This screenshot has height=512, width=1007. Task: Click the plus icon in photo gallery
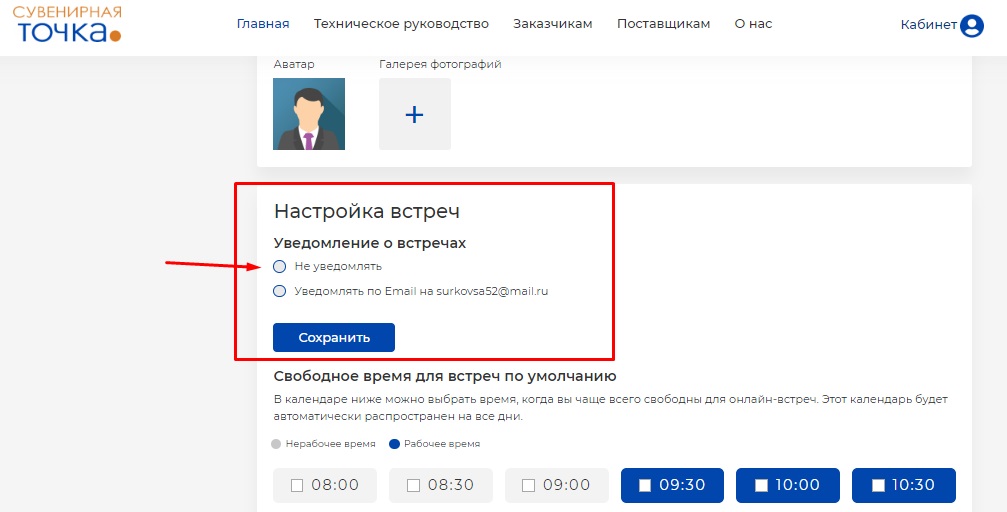coord(414,114)
